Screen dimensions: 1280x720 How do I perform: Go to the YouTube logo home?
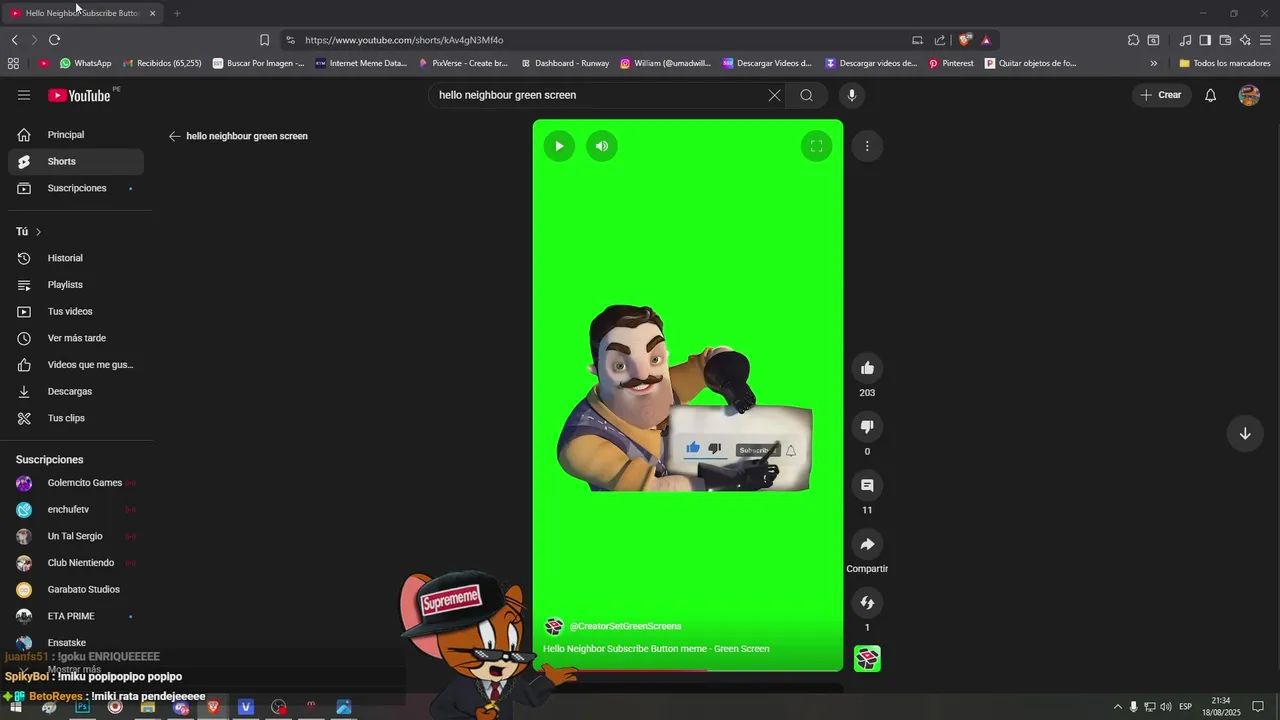[x=80, y=95]
